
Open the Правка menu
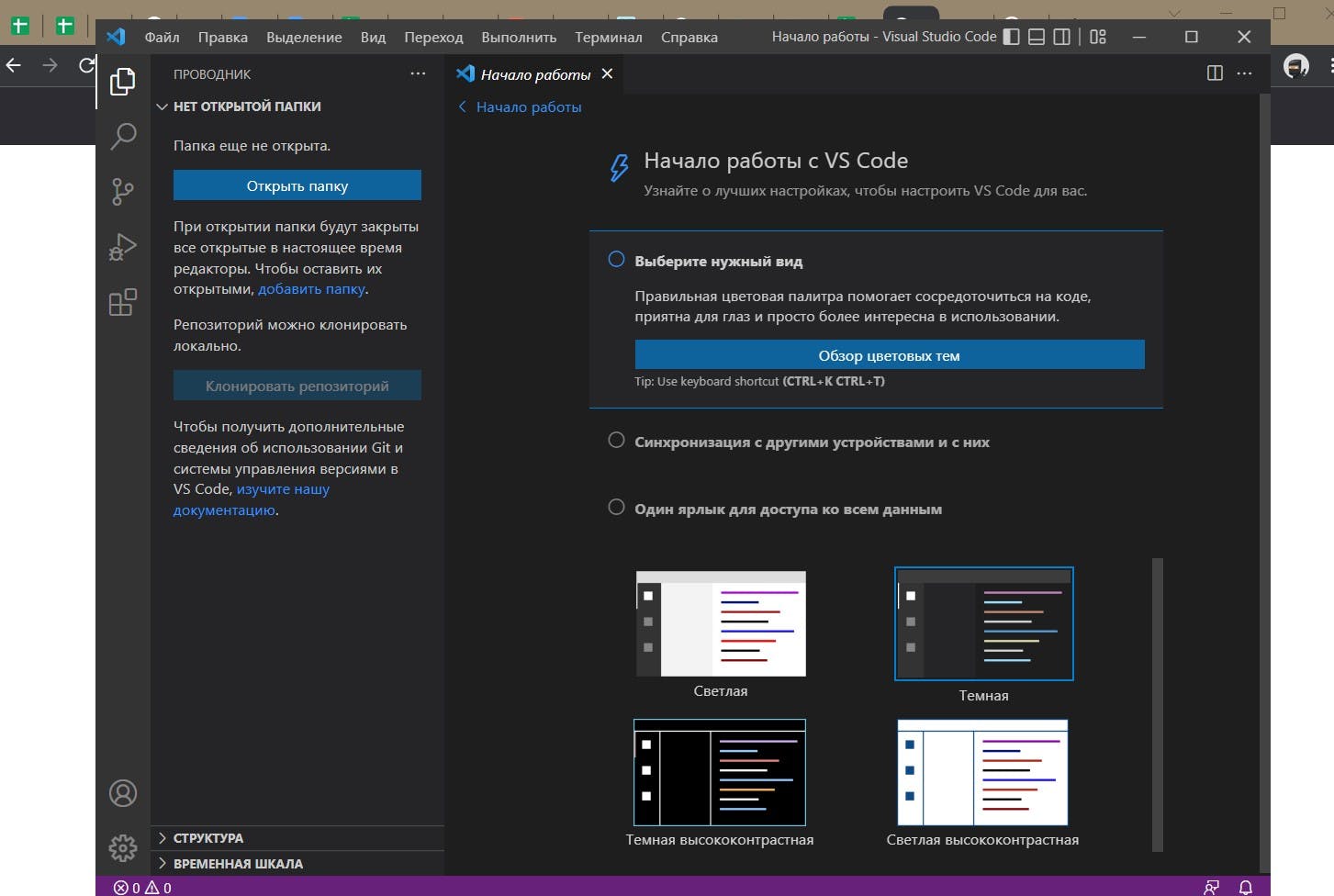click(223, 37)
